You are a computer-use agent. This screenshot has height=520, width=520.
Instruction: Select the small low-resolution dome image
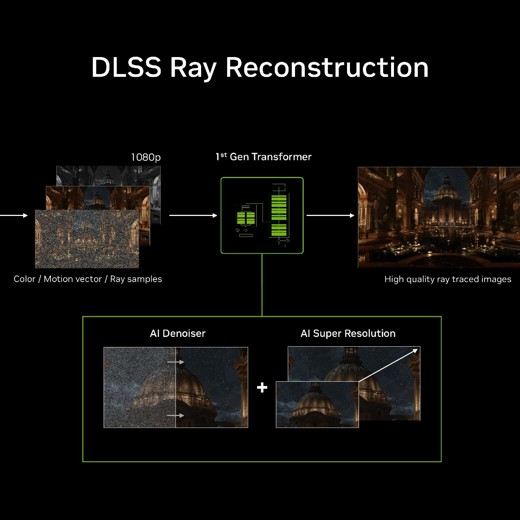pyautogui.click(x=317, y=404)
